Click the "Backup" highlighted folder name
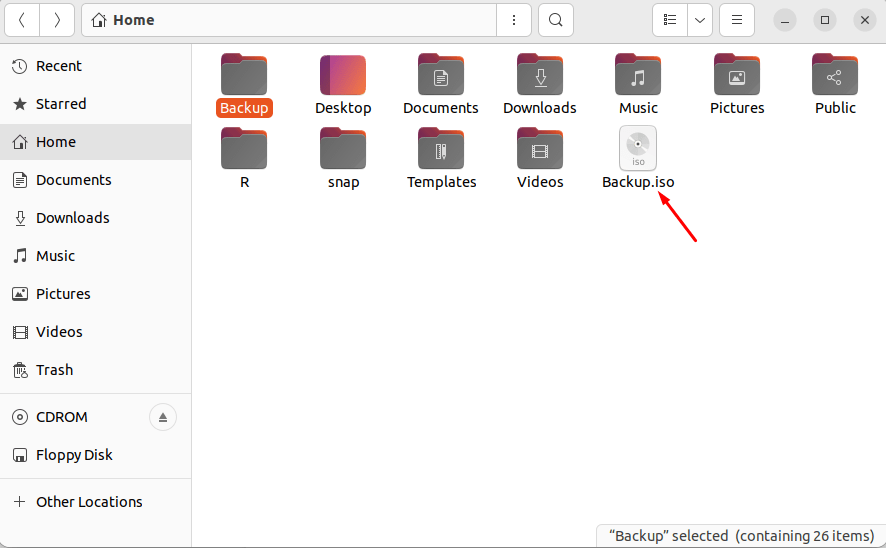Screen dimensions: 886x548 tap(244, 108)
